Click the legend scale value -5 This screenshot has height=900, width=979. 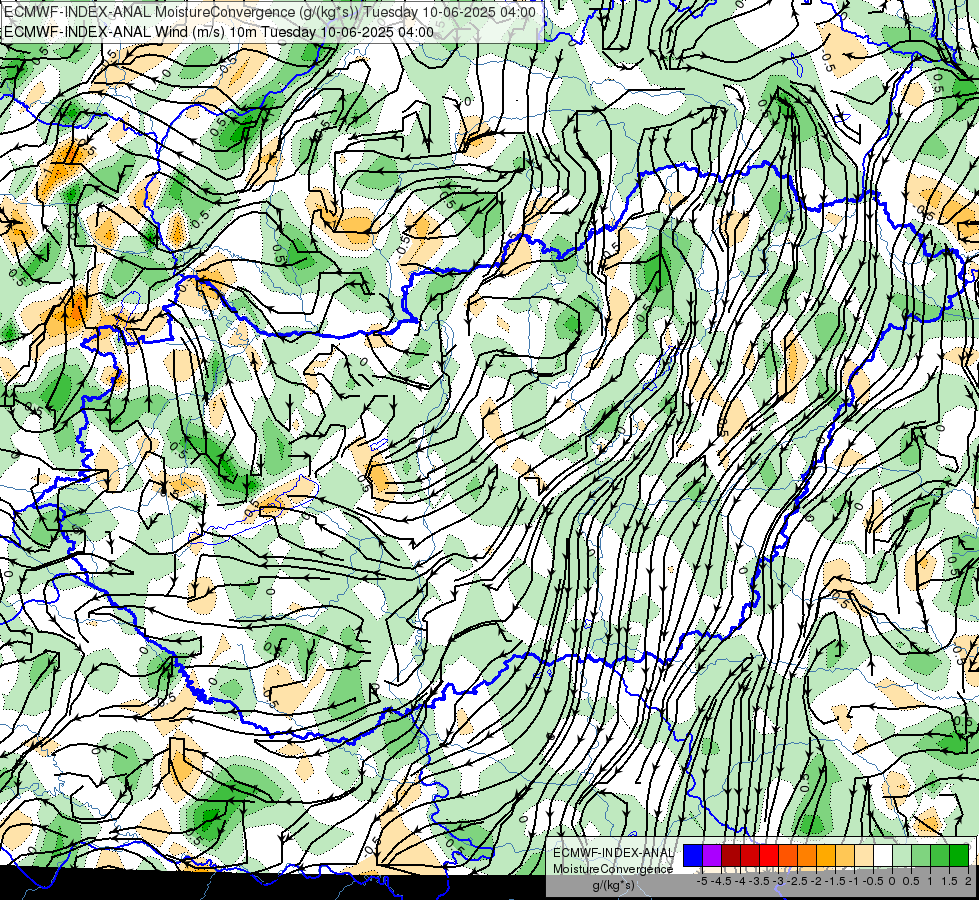tap(702, 881)
